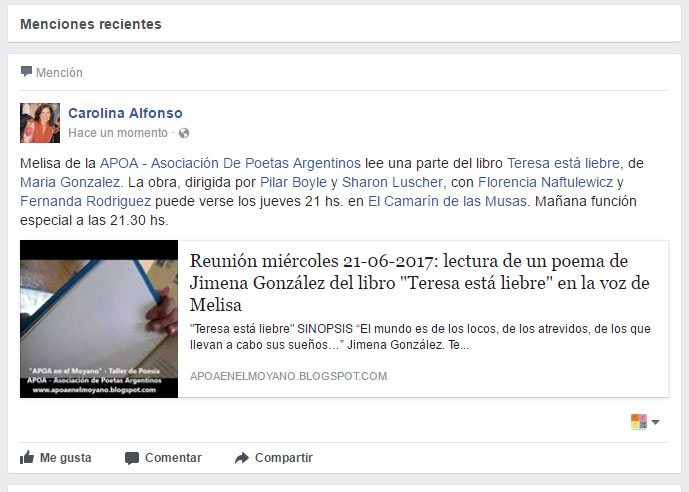
Task: Open the Fernanda Rodriguez profile link
Action: click(85, 201)
